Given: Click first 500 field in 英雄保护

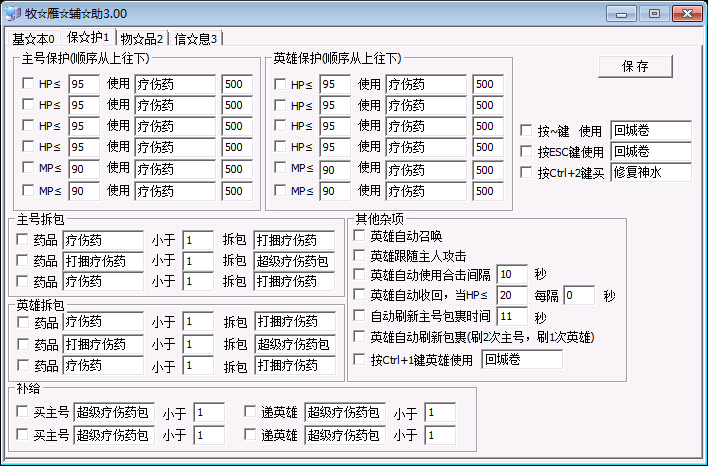Looking at the screenshot, I should click(488, 84).
